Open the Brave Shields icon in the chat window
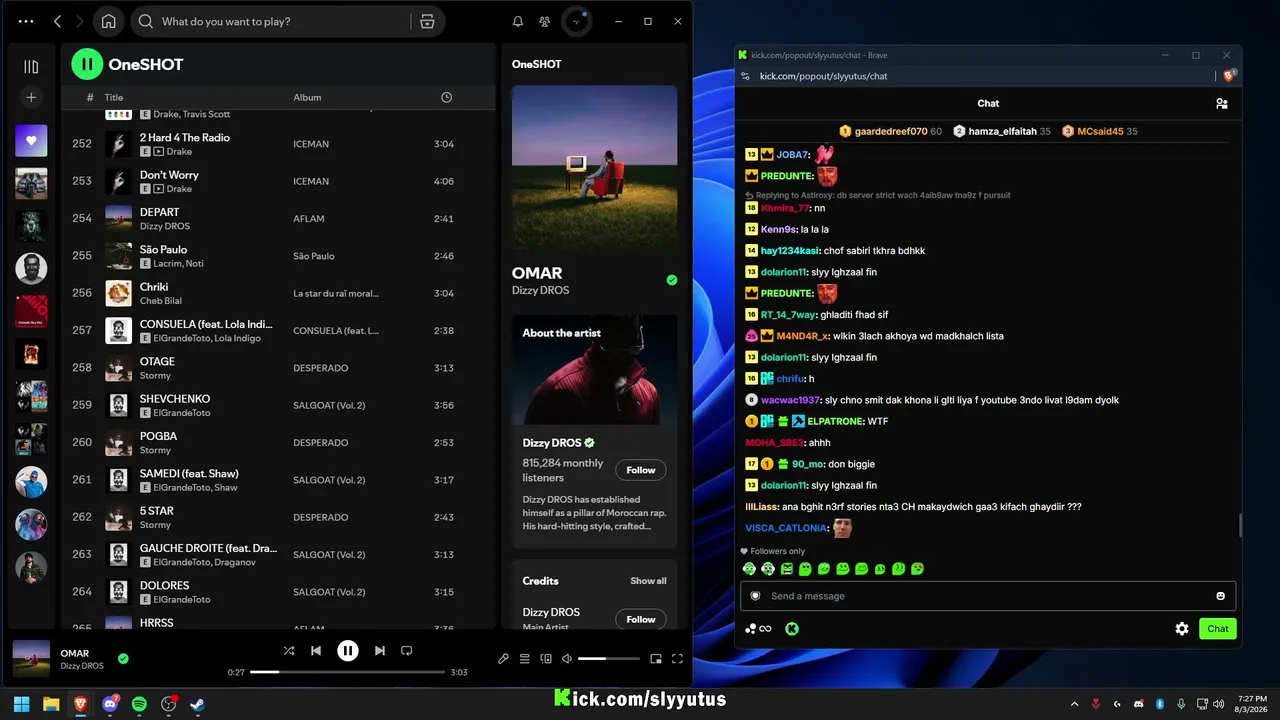The image size is (1280, 720). click(x=1229, y=76)
